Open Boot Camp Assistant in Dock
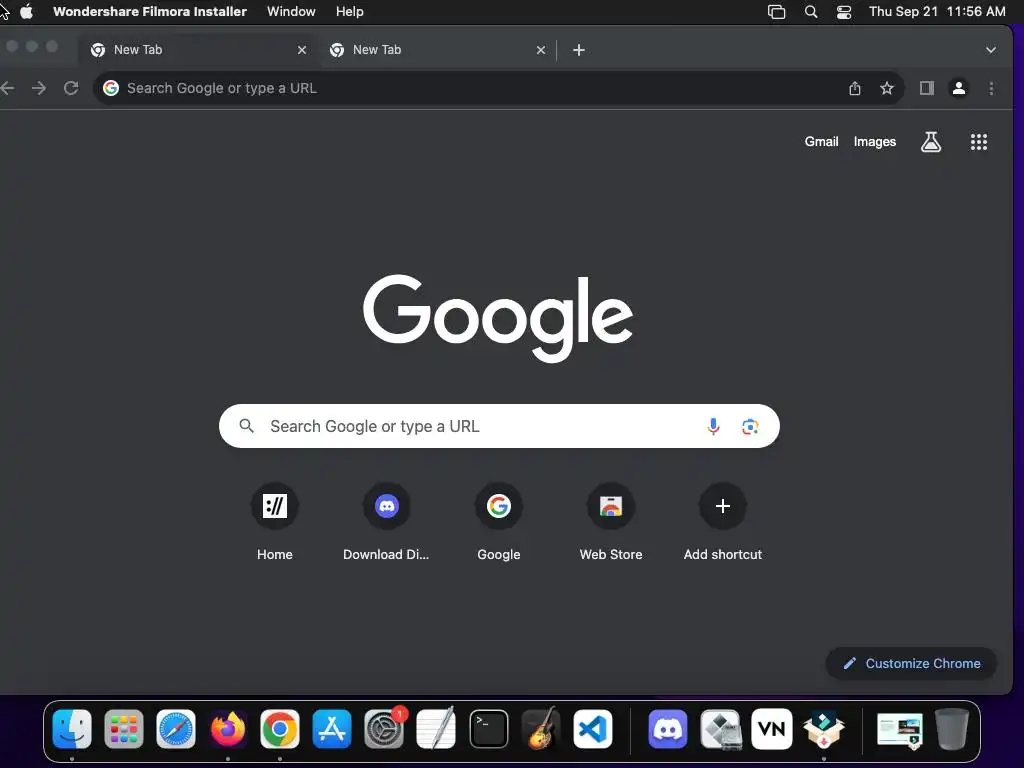Screen dimensions: 1024x768 click(720, 729)
